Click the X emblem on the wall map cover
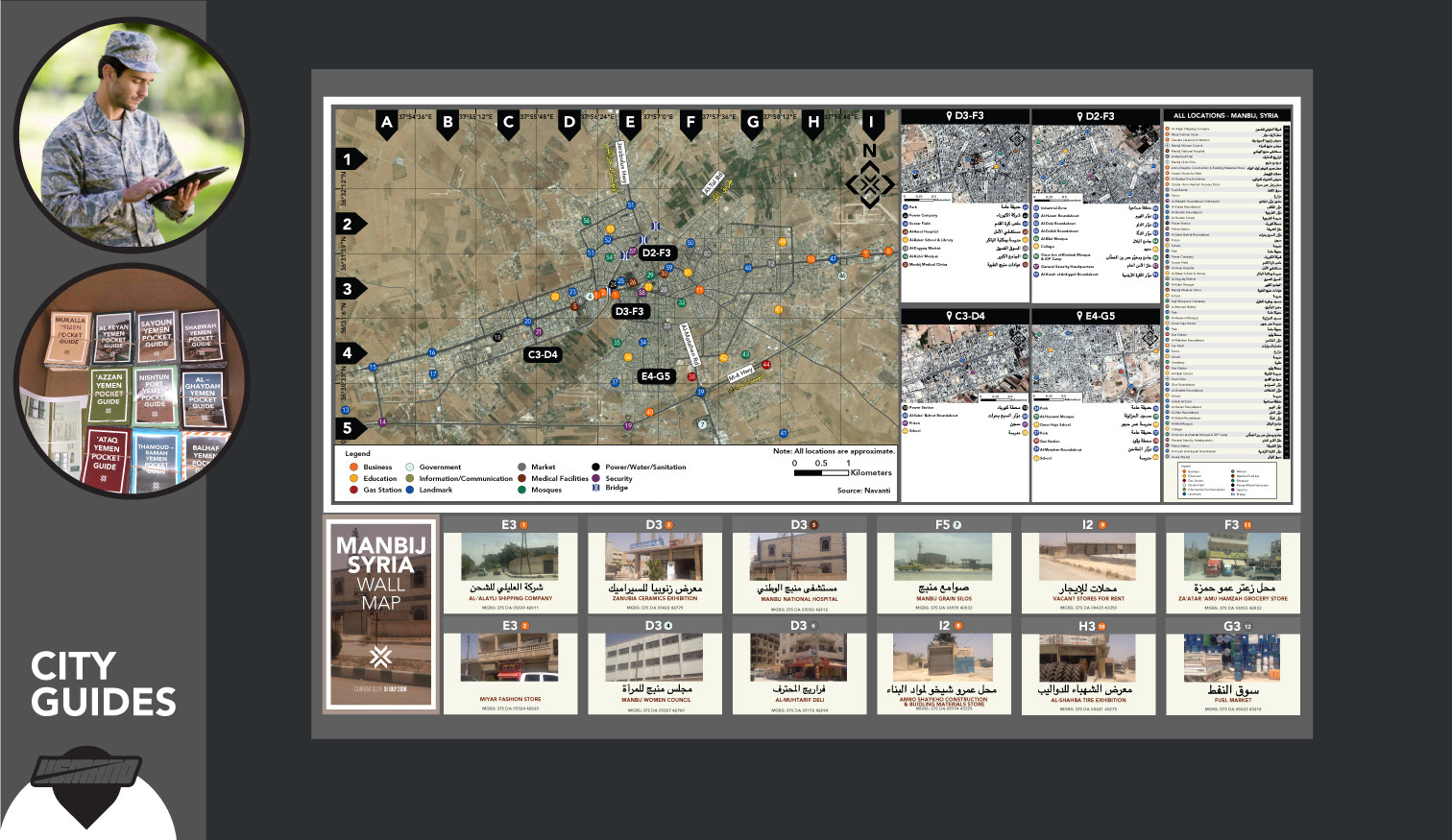The height and width of the screenshot is (840, 1452). pos(381,657)
